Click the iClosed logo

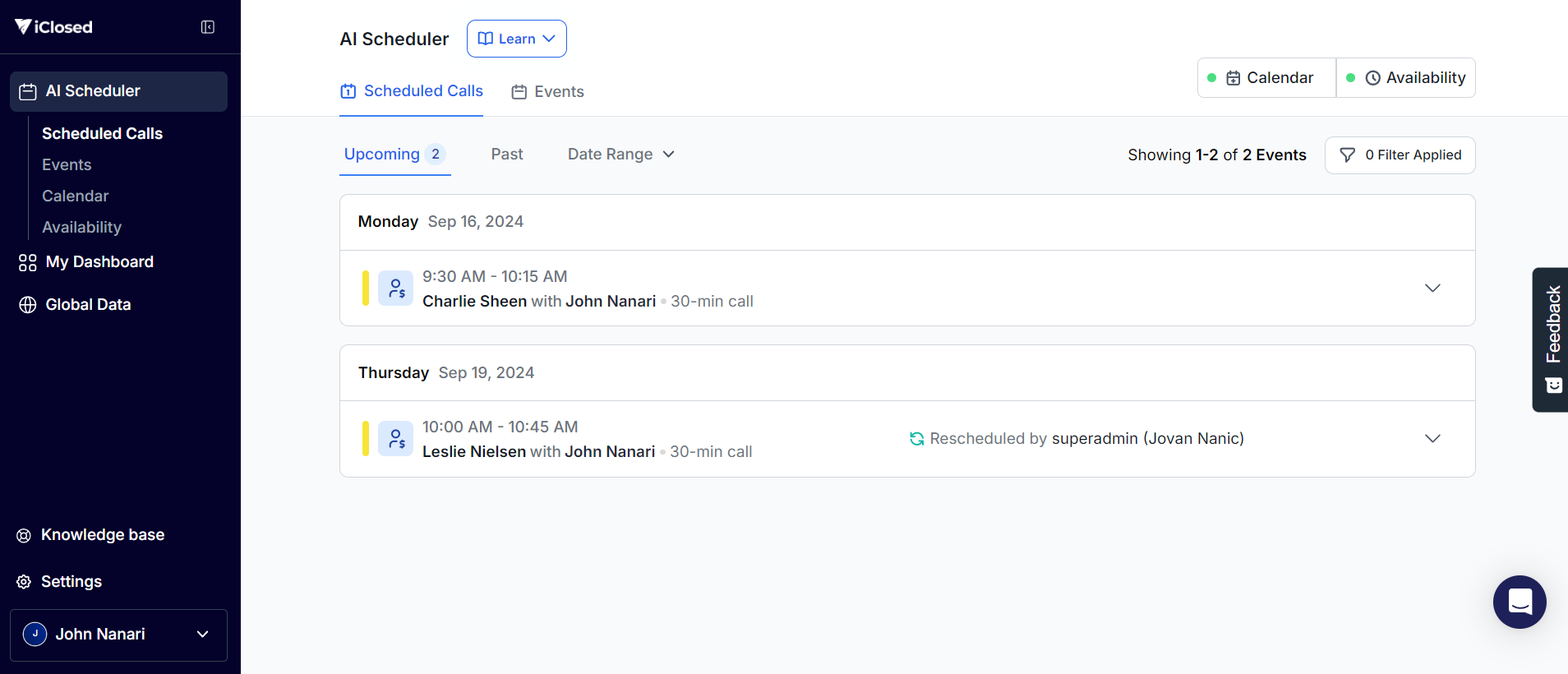[54, 27]
